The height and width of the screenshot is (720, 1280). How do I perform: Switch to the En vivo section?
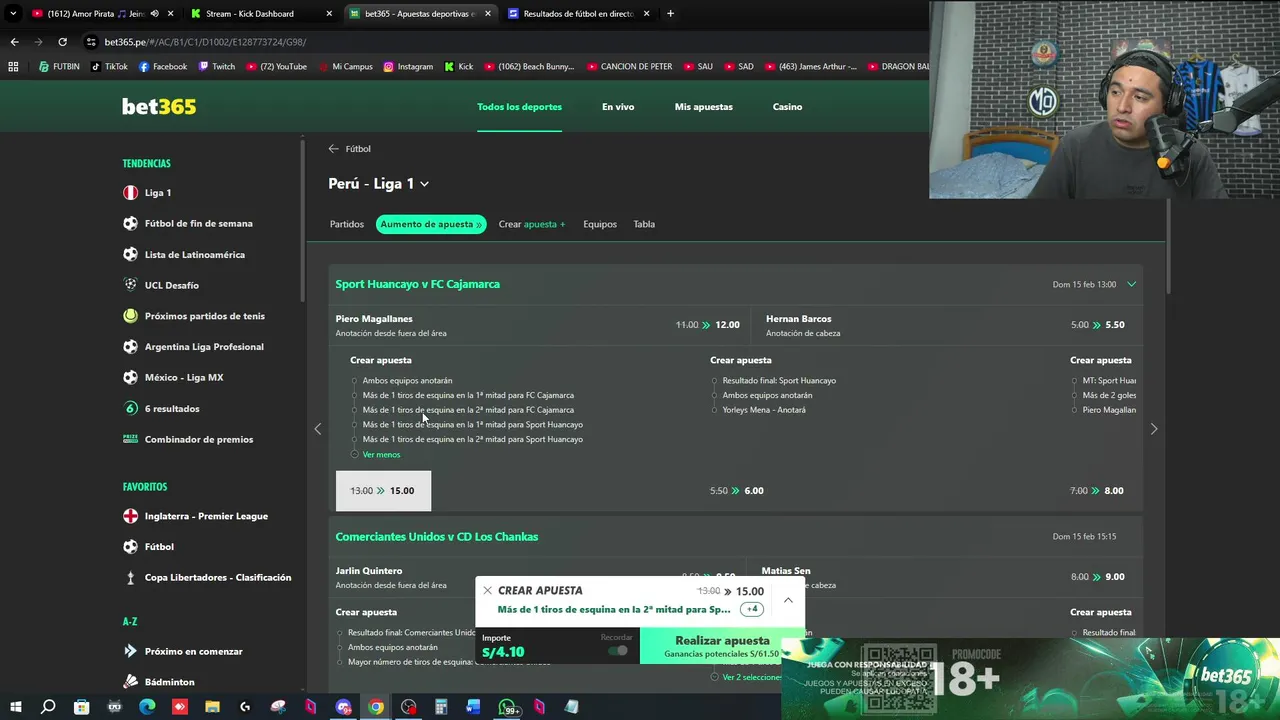tap(618, 107)
